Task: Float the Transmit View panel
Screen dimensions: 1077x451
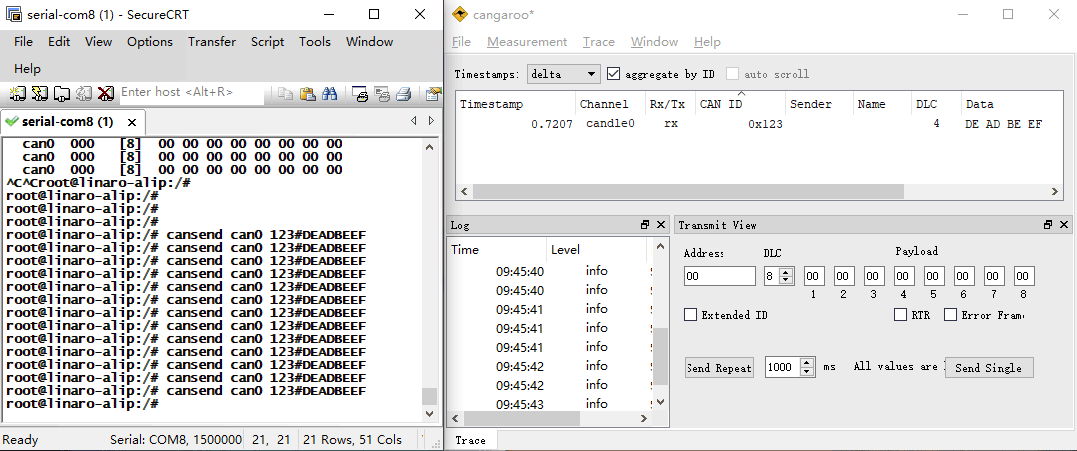Action: pyautogui.click(x=1048, y=224)
